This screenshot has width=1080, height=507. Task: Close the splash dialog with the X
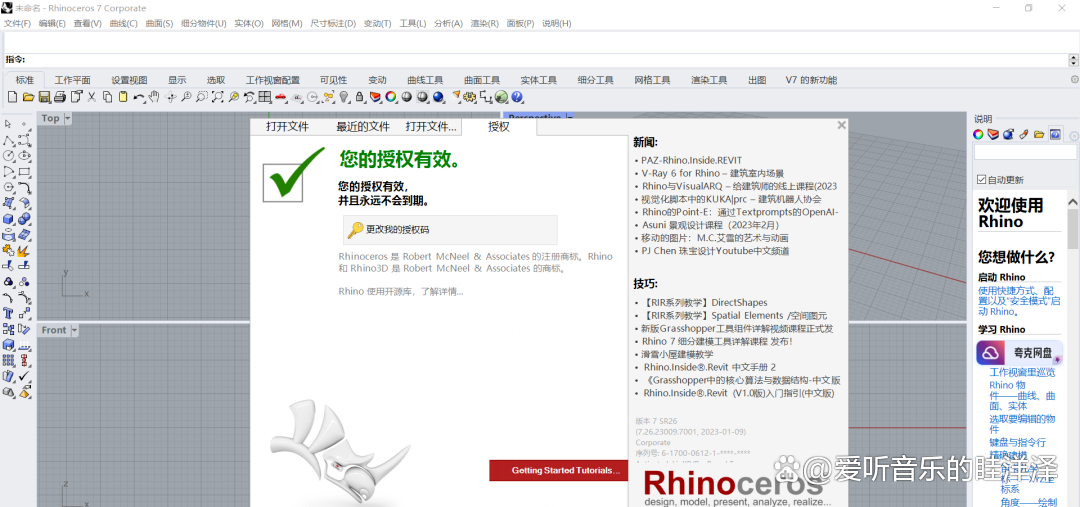[x=841, y=125]
